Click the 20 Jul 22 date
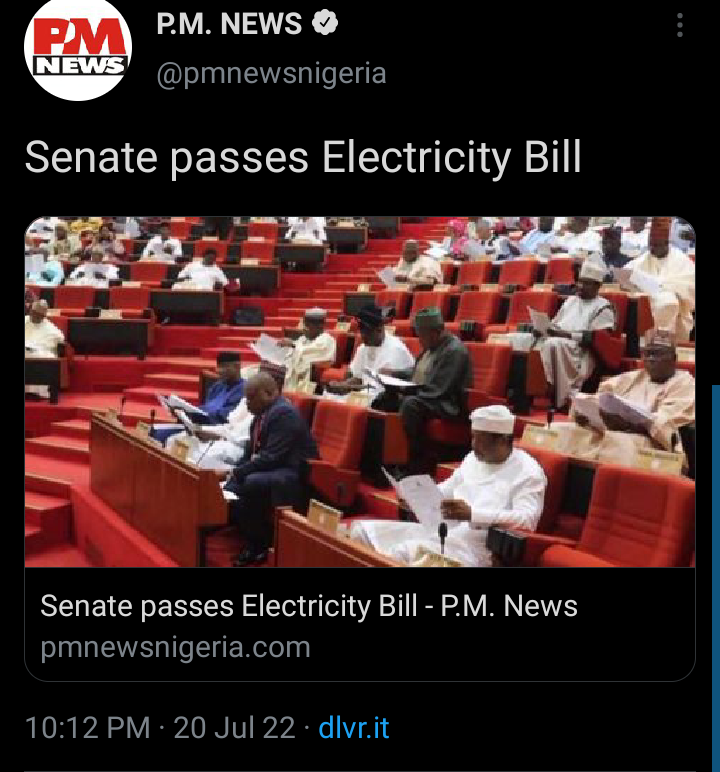This screenshot has width=720, height=772. click(x=234, y=728)
